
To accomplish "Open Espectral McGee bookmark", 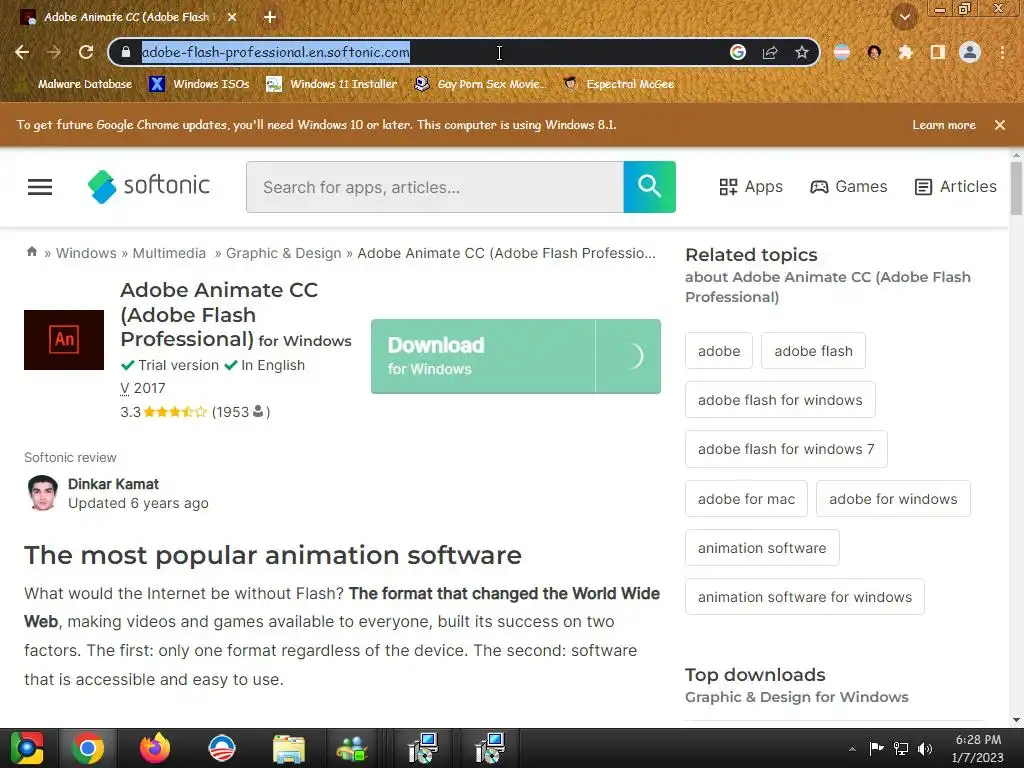I will (619, 84).
